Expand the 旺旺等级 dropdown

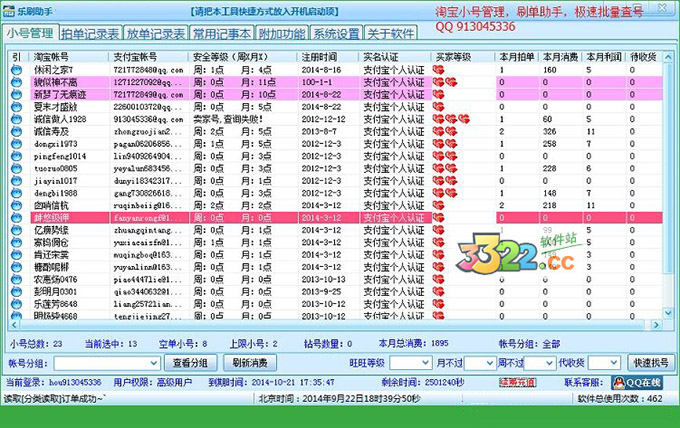[426, 363]
